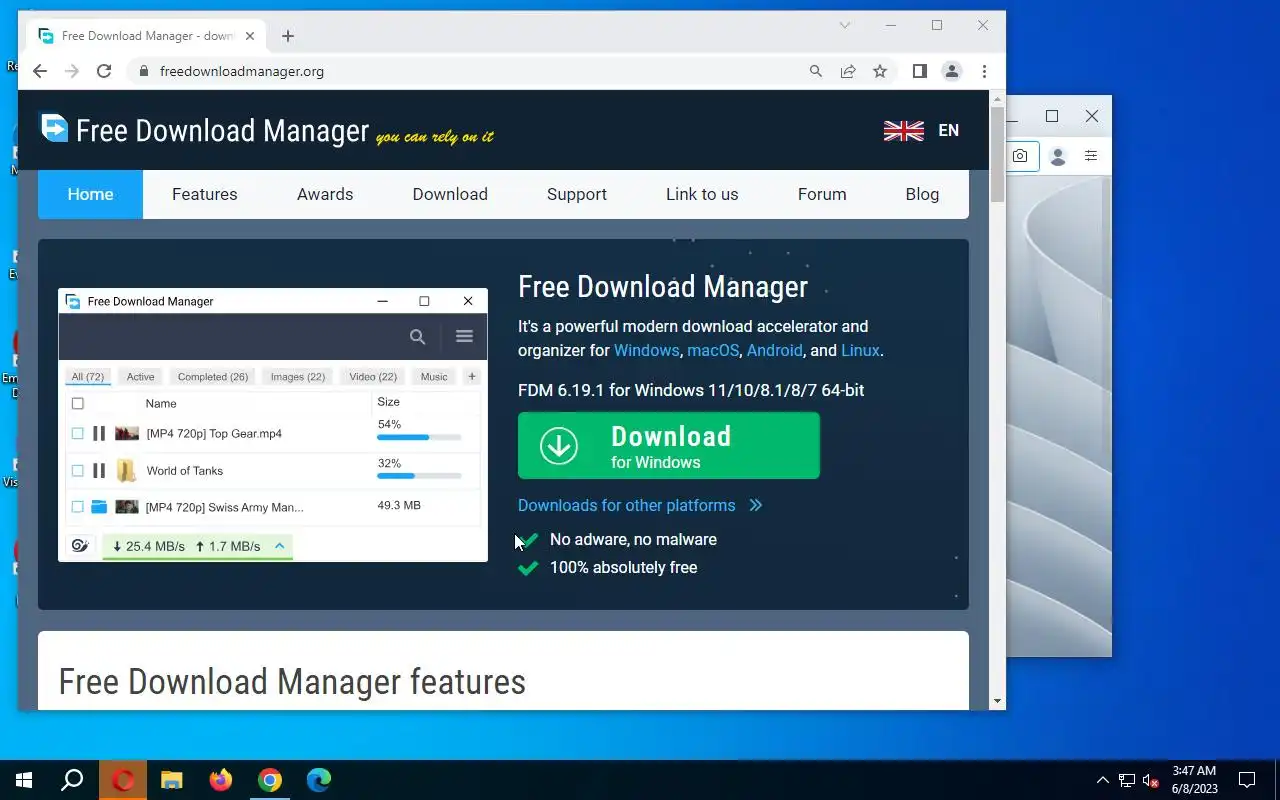
Task: Follow the Linux platform link
Action: click(860, 350)
